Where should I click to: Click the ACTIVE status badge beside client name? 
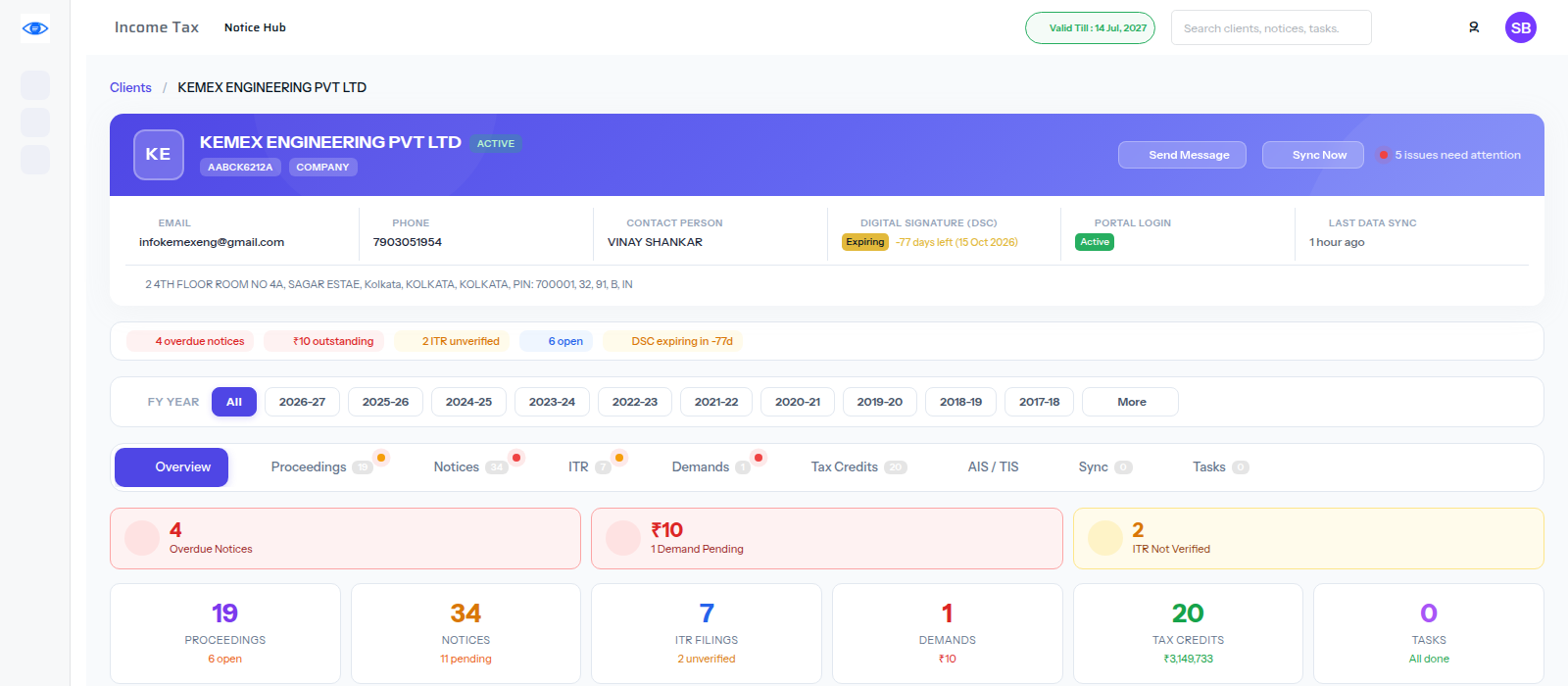[495, 143]
